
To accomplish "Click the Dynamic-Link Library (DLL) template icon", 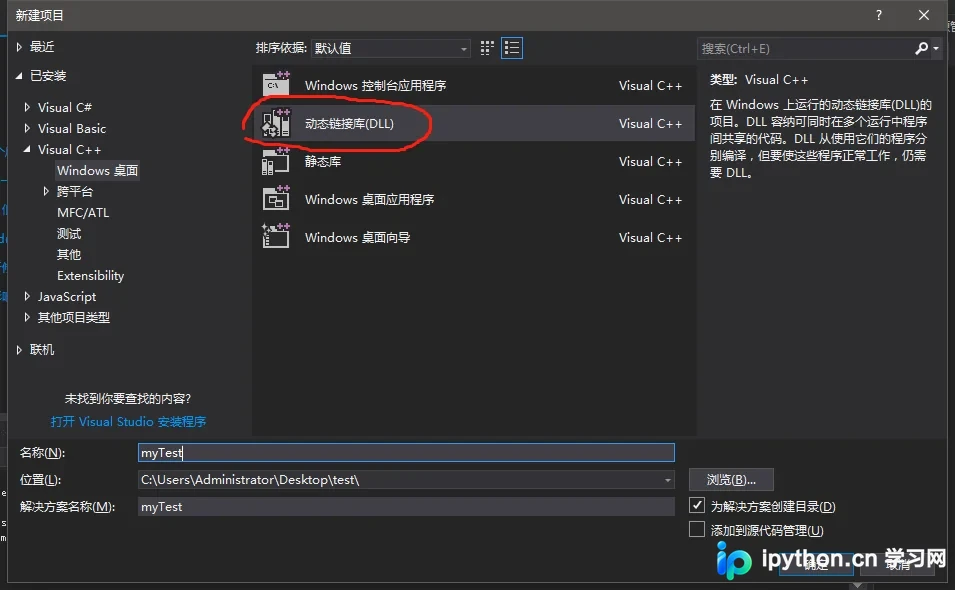I will tap(276, 123).
